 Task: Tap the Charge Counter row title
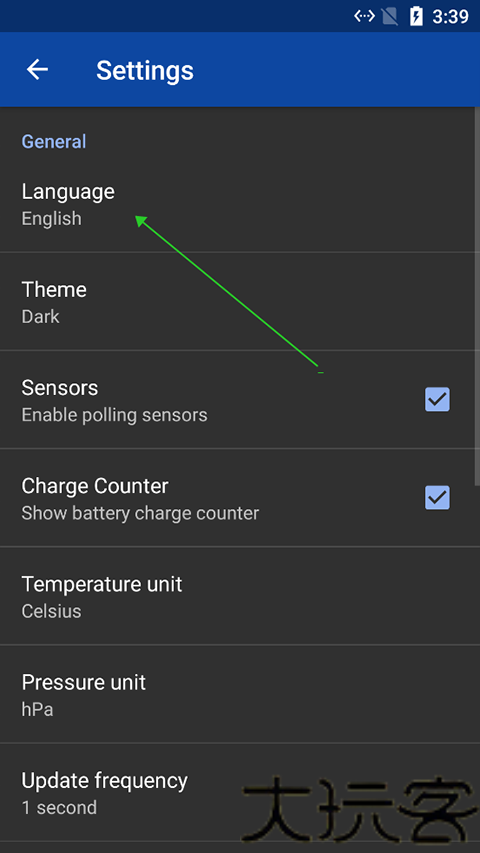pyautogui.click(x=95, y=486)
